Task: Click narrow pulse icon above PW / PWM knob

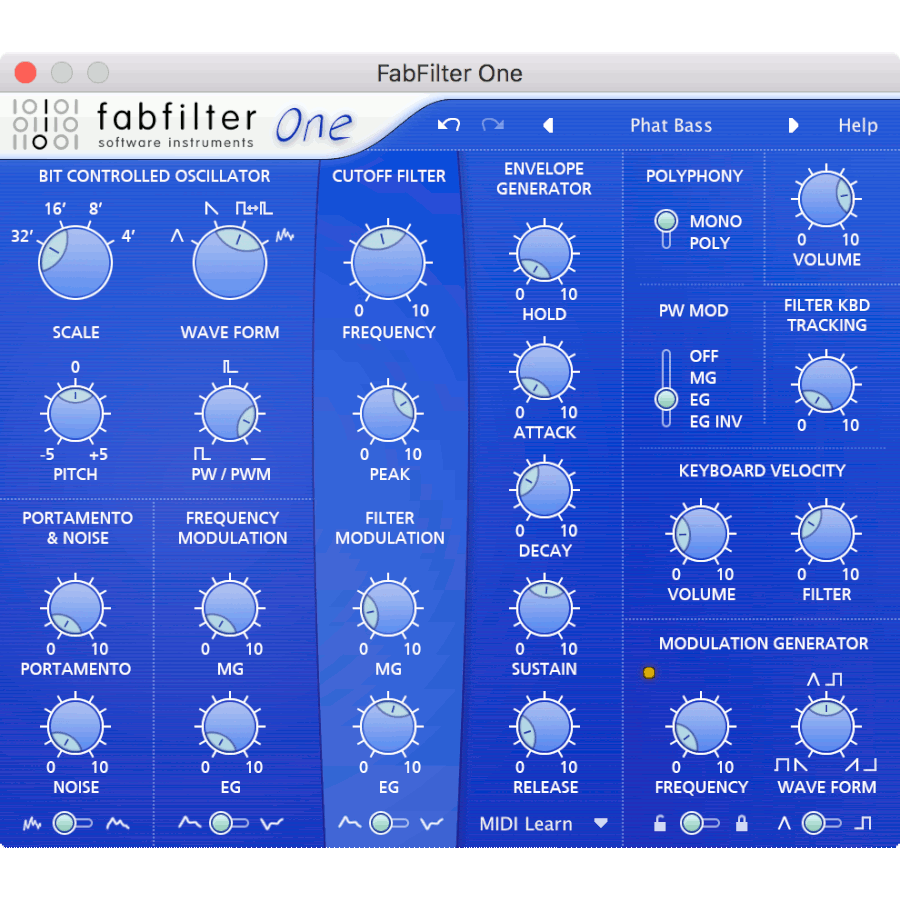Action: (x=230, y=366)
